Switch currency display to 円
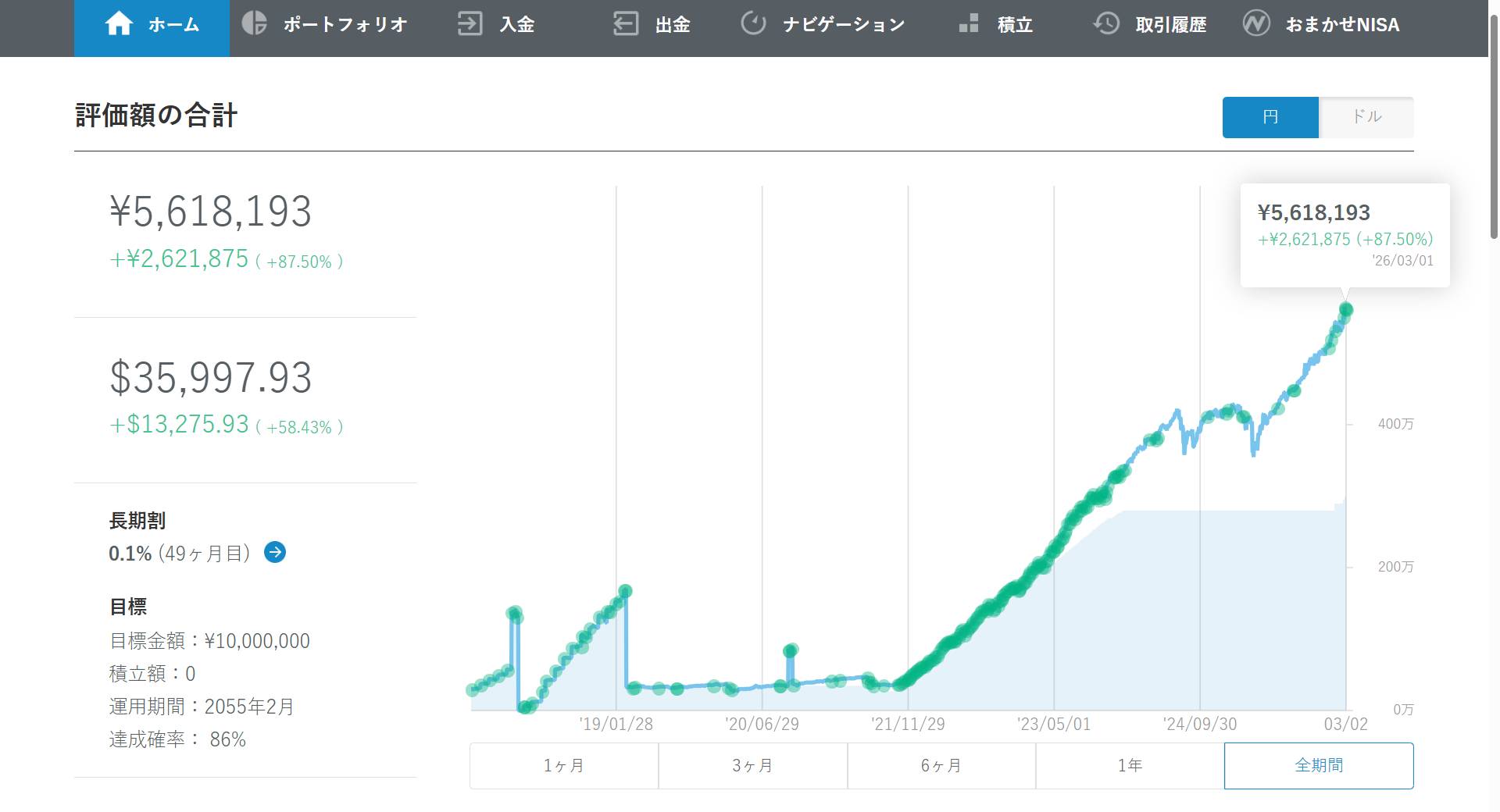 1270,117
